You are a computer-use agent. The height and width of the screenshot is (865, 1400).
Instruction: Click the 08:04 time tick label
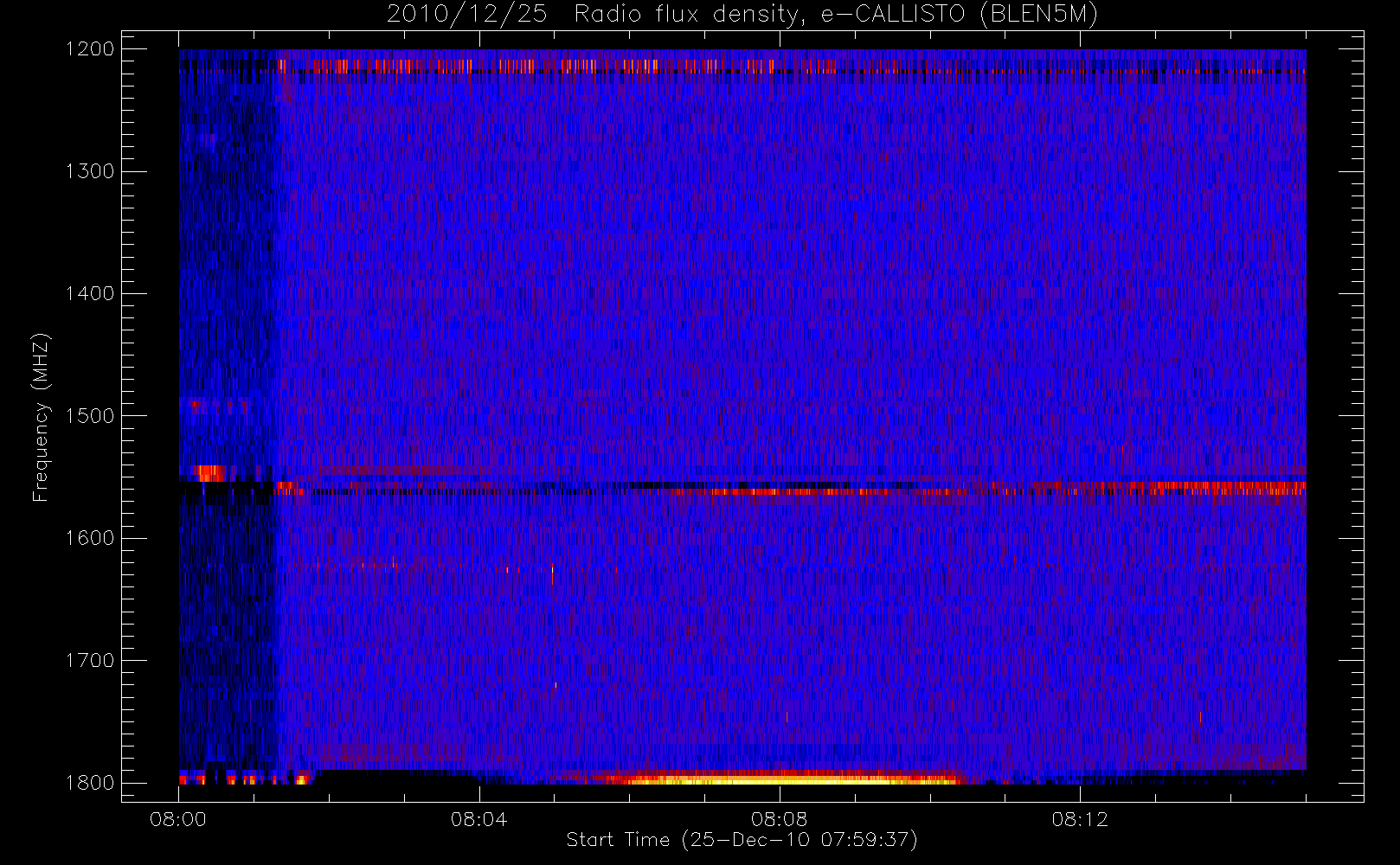[478, 819]
